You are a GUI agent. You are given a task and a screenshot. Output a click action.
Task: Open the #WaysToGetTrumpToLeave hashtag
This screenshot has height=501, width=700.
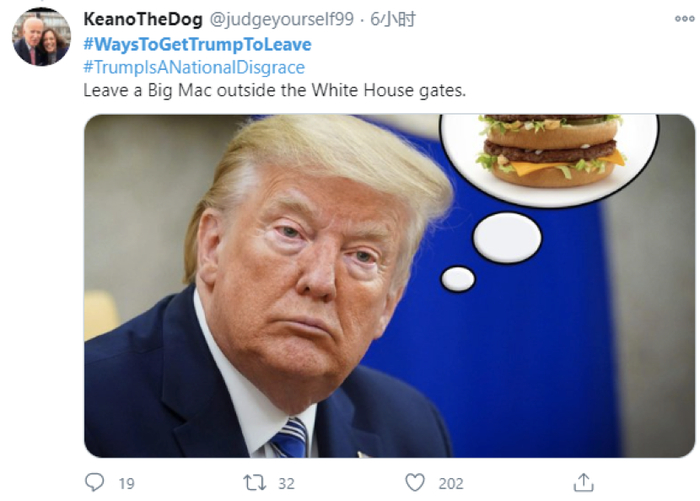point(197,44)
